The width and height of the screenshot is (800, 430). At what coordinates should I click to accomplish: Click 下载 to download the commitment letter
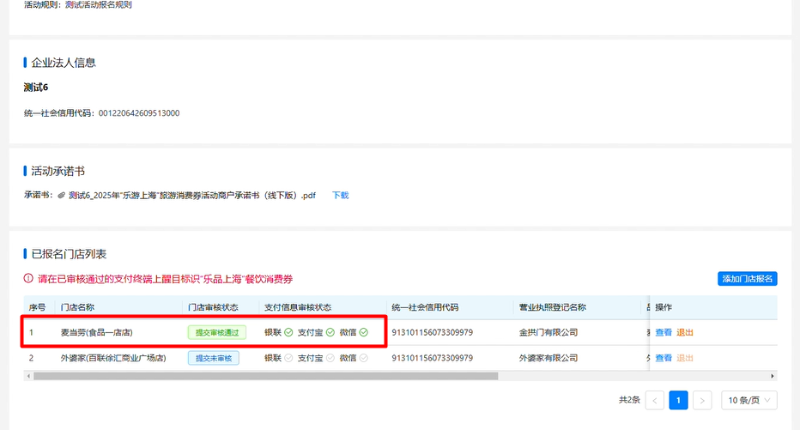tap(340, 195)
